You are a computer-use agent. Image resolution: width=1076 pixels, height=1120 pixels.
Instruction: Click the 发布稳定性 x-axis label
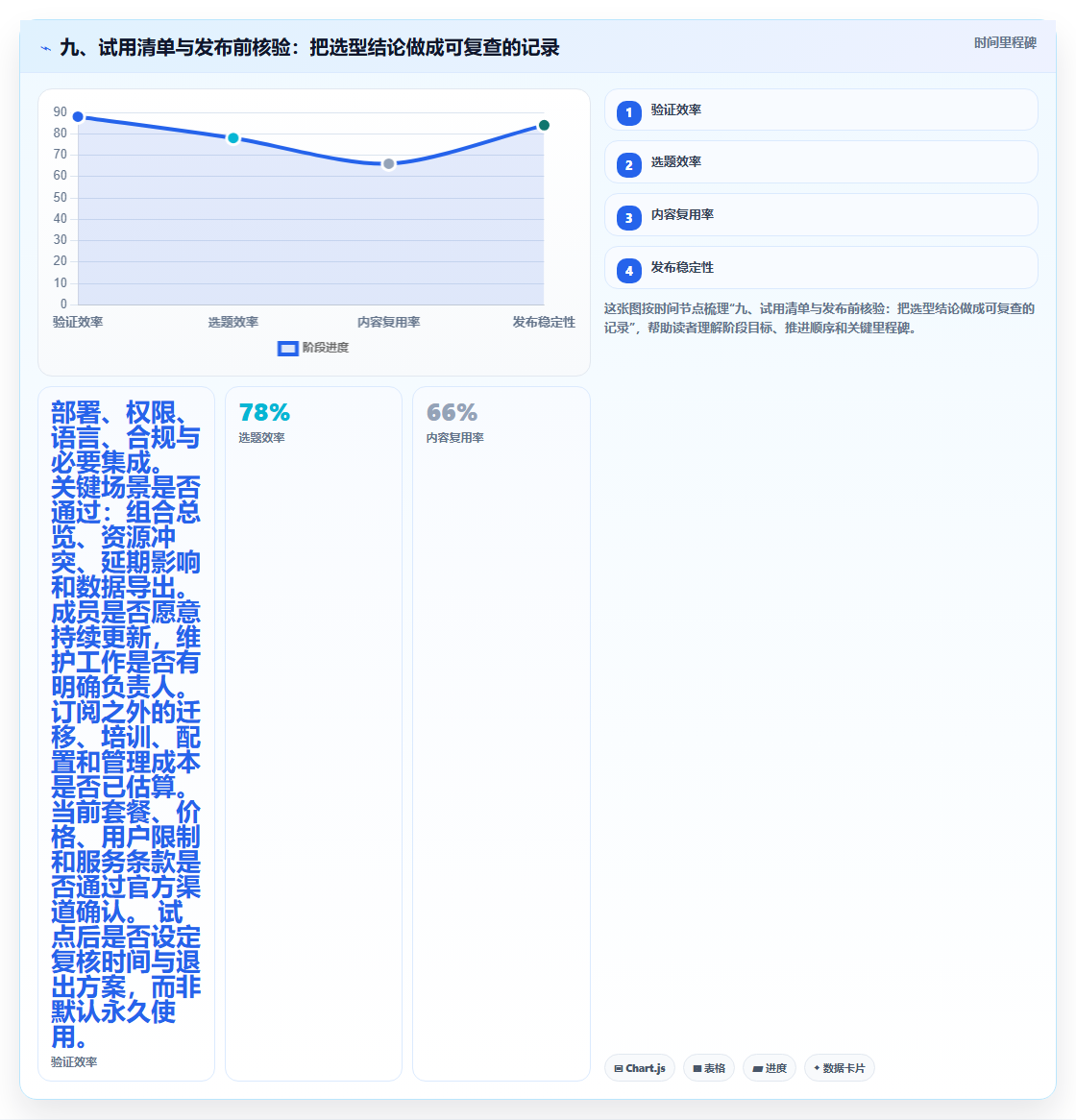[x=544, y=322]
